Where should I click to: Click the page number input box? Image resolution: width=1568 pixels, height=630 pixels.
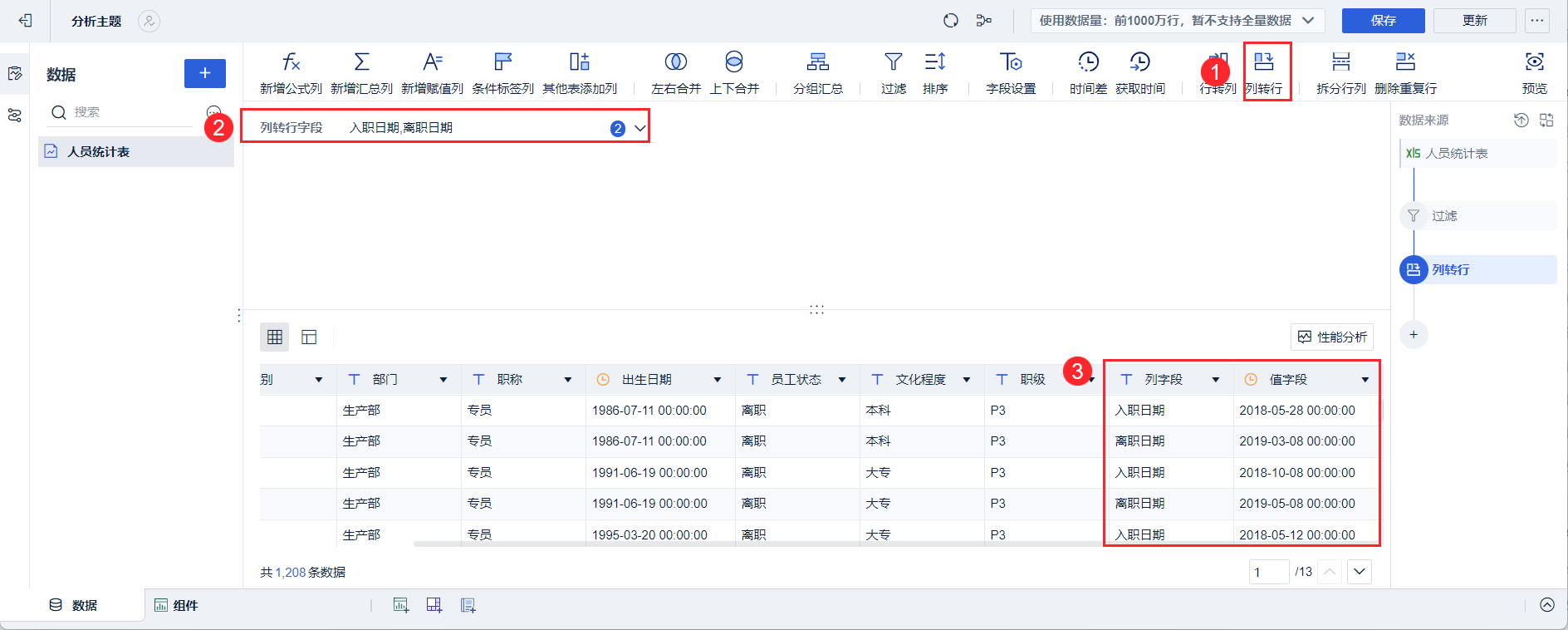[x=1269, y=572]
